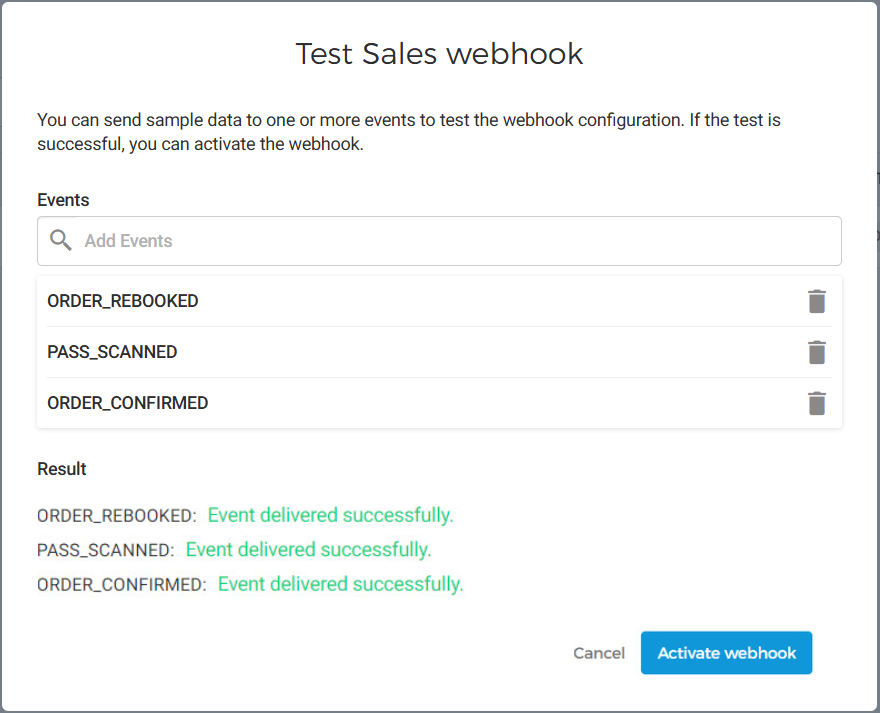Click ORDER_CONFIRMED label in Result section

point(122,584)
